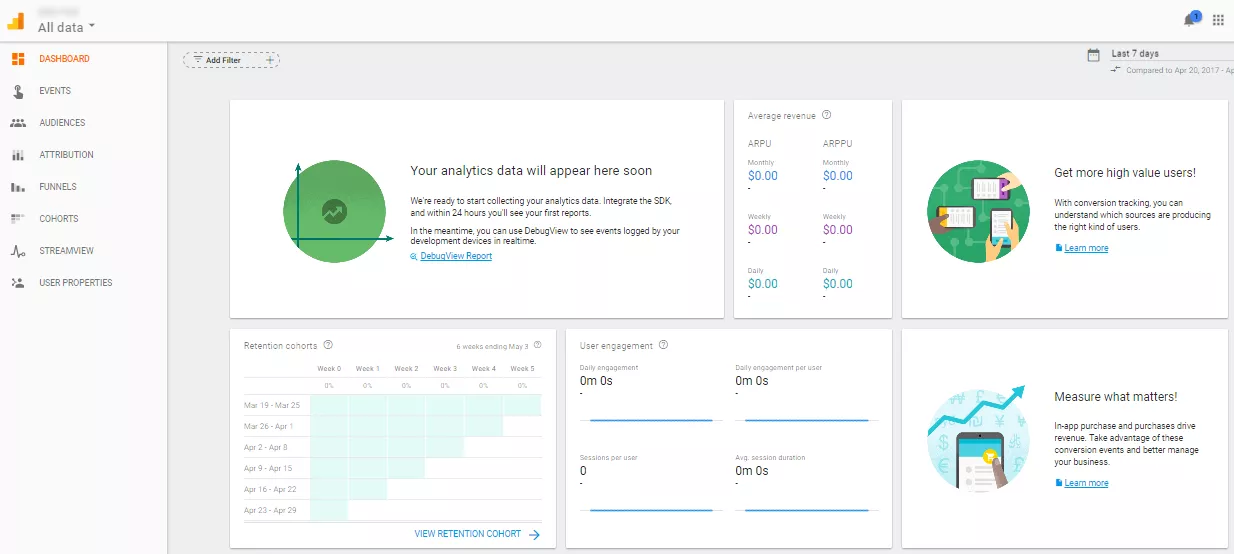Screen dimensions: 1234x554
Task: Open the notifications bell icon
Action: tap(1191, 19)
